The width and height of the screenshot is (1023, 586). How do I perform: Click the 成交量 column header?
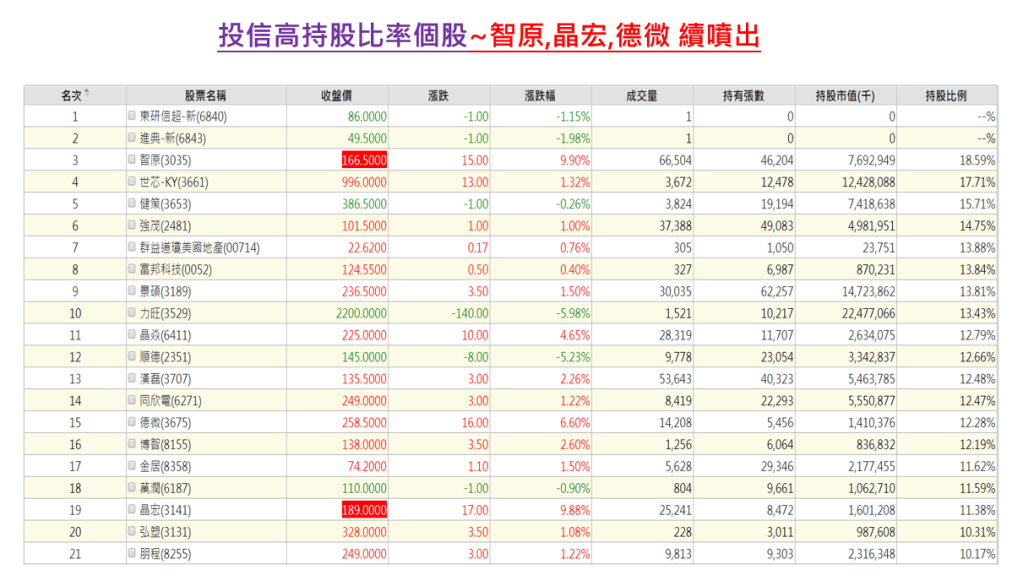click(x=641, y=96)
